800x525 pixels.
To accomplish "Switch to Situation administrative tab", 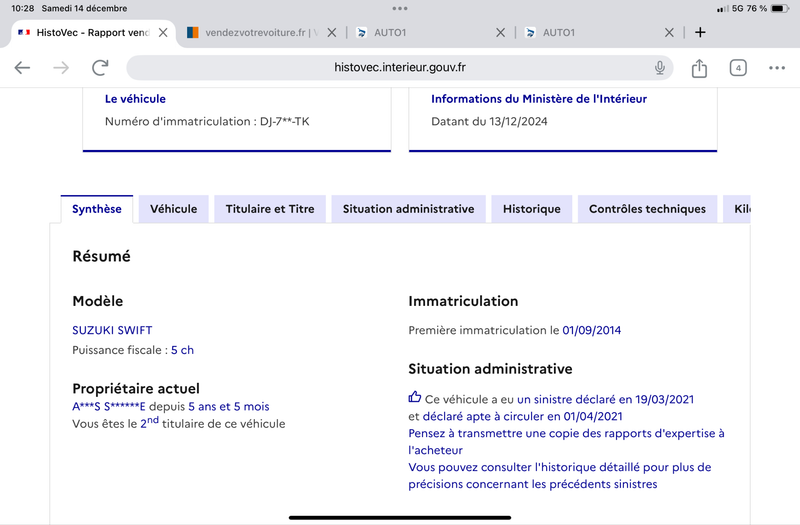I will [x=408, y=209].
